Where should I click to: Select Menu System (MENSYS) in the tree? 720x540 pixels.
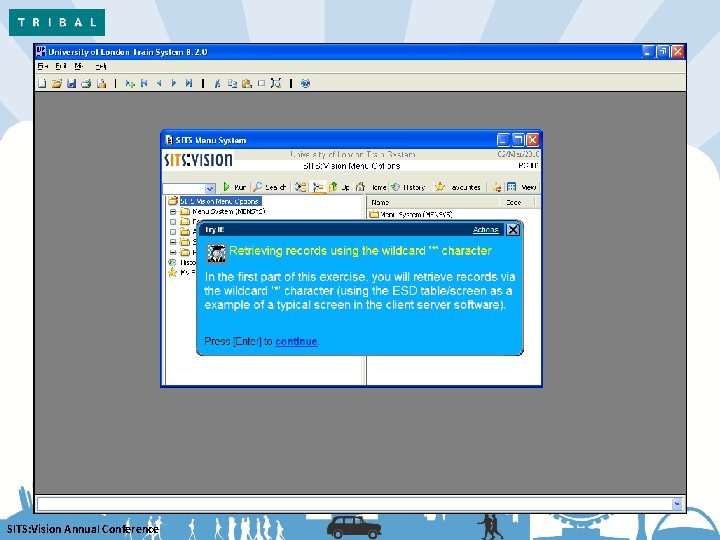tap(228, 212)
